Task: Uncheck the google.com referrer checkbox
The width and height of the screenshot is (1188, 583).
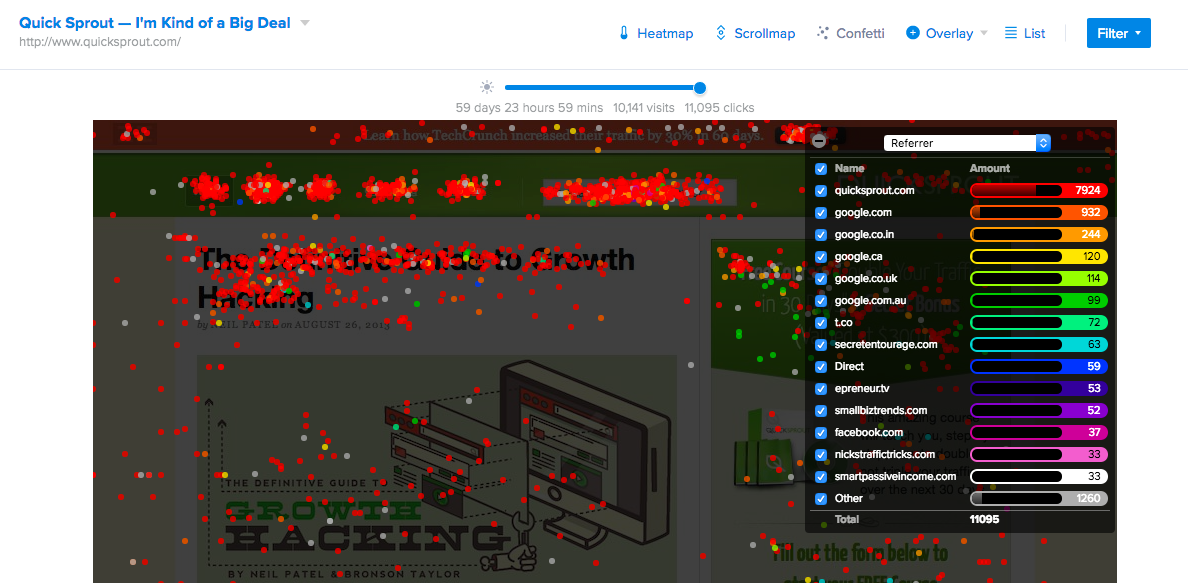Action: point(821,212)
